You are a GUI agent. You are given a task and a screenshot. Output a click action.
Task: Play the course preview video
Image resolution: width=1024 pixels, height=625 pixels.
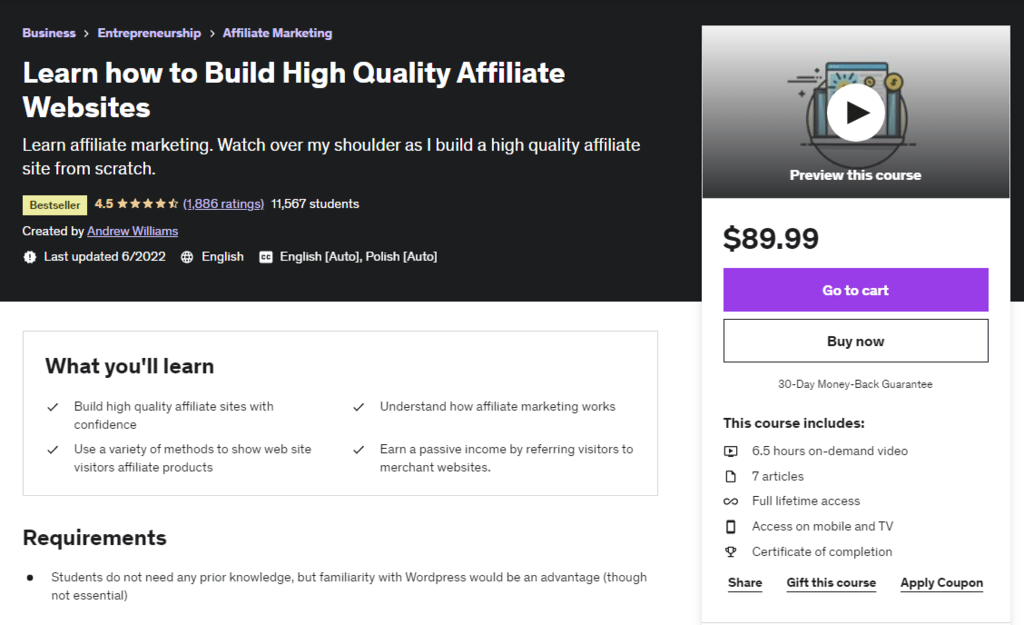[855, 112]
